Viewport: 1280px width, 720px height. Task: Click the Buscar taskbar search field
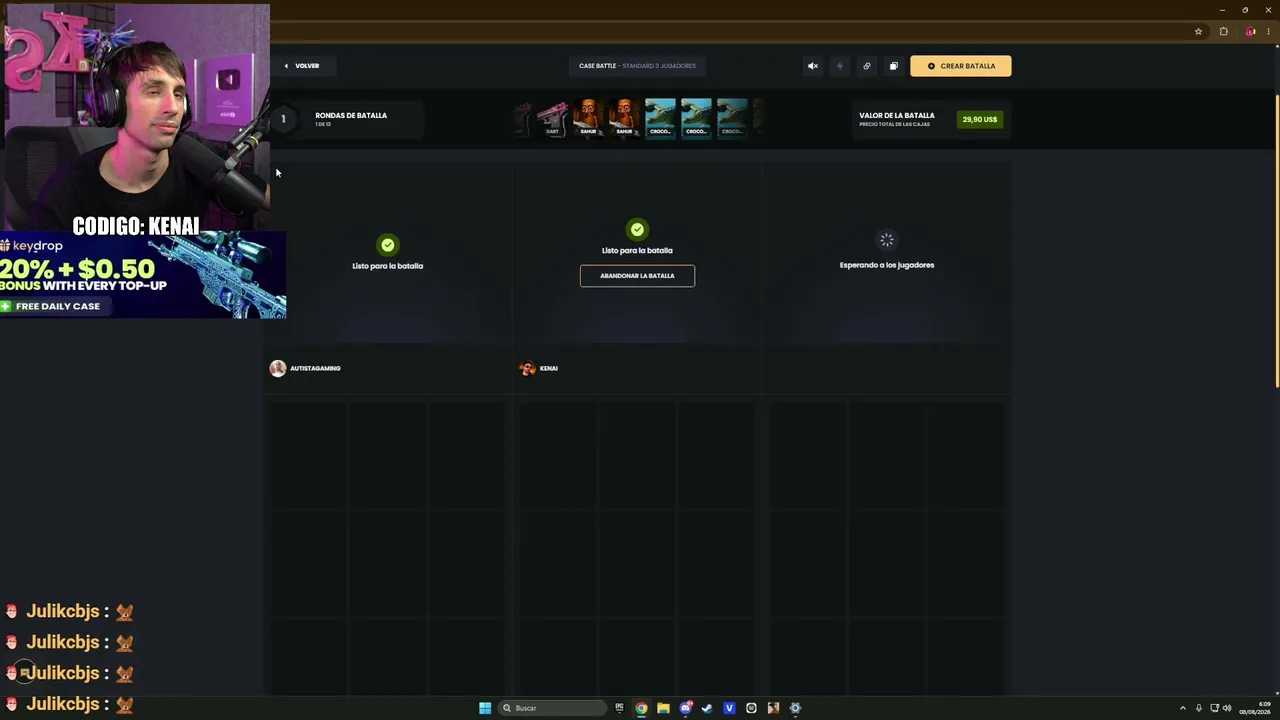[x=554, y=708]
